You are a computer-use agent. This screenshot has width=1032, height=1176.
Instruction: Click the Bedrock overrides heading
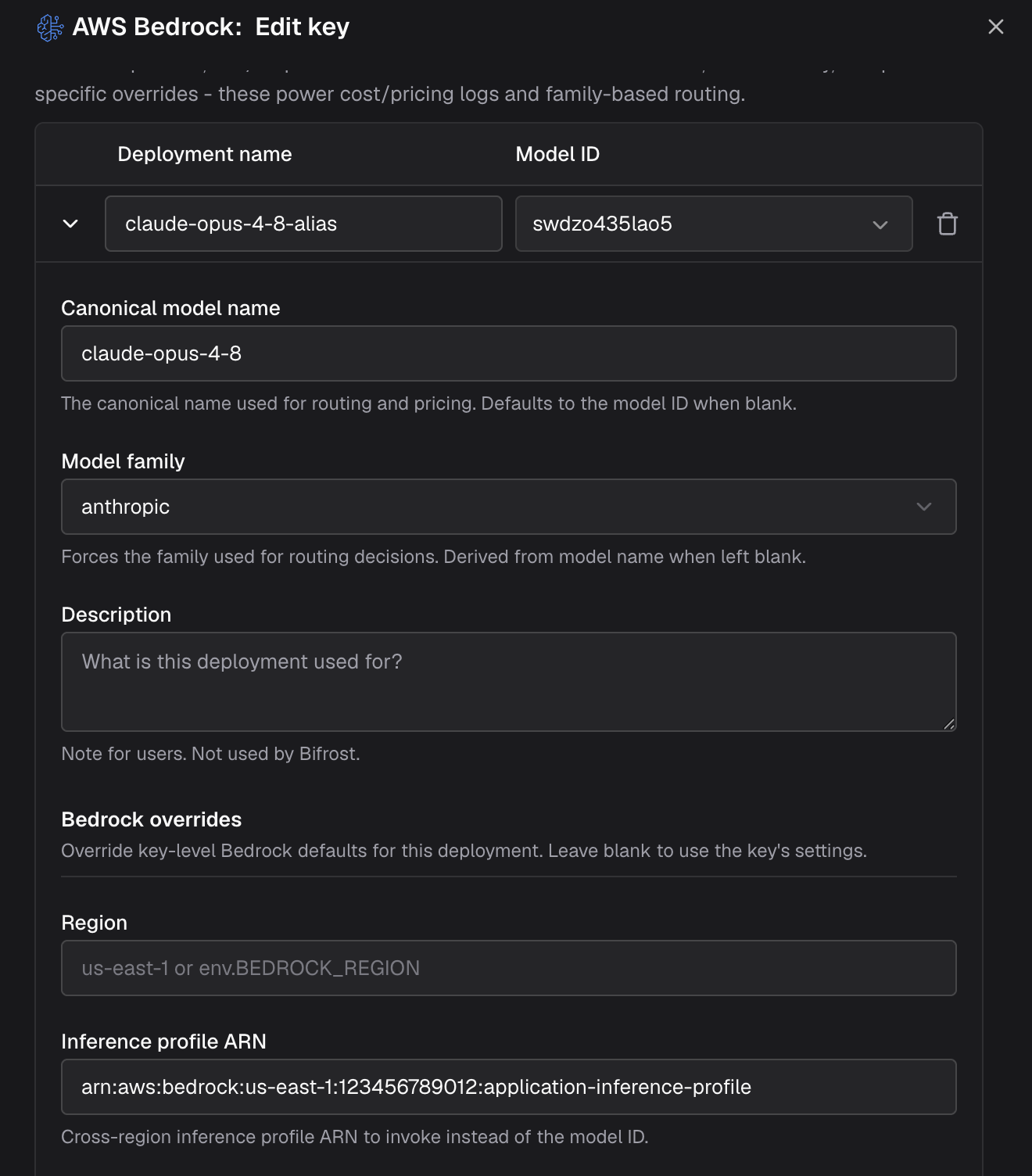(152, 819)
